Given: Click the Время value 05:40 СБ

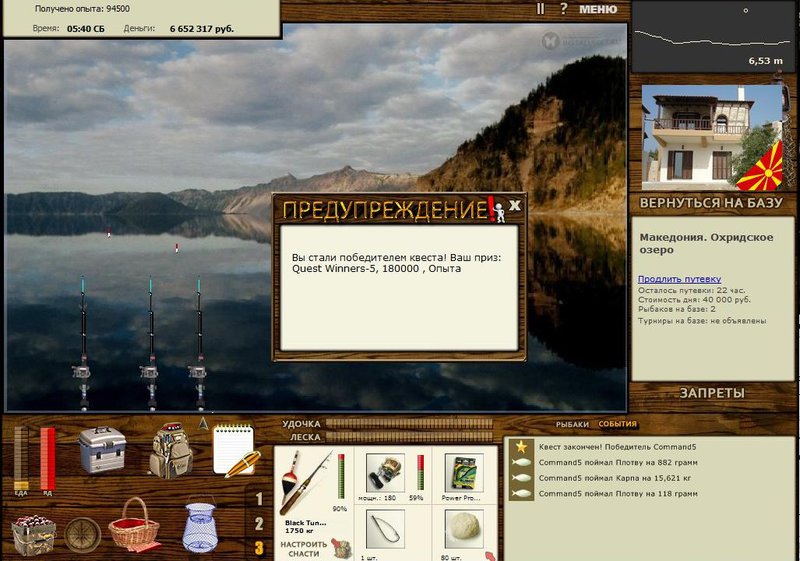Looking at the screenshot, I should pos(86,29).
